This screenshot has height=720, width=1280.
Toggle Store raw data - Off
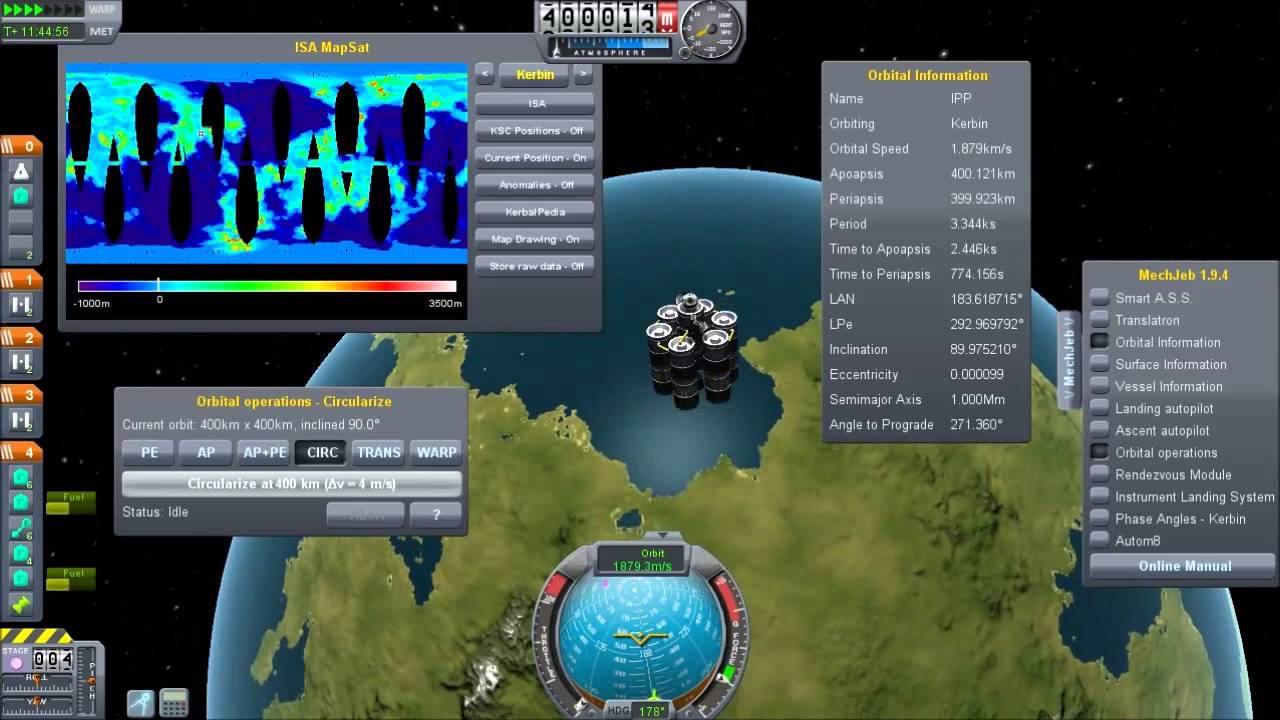535,266
